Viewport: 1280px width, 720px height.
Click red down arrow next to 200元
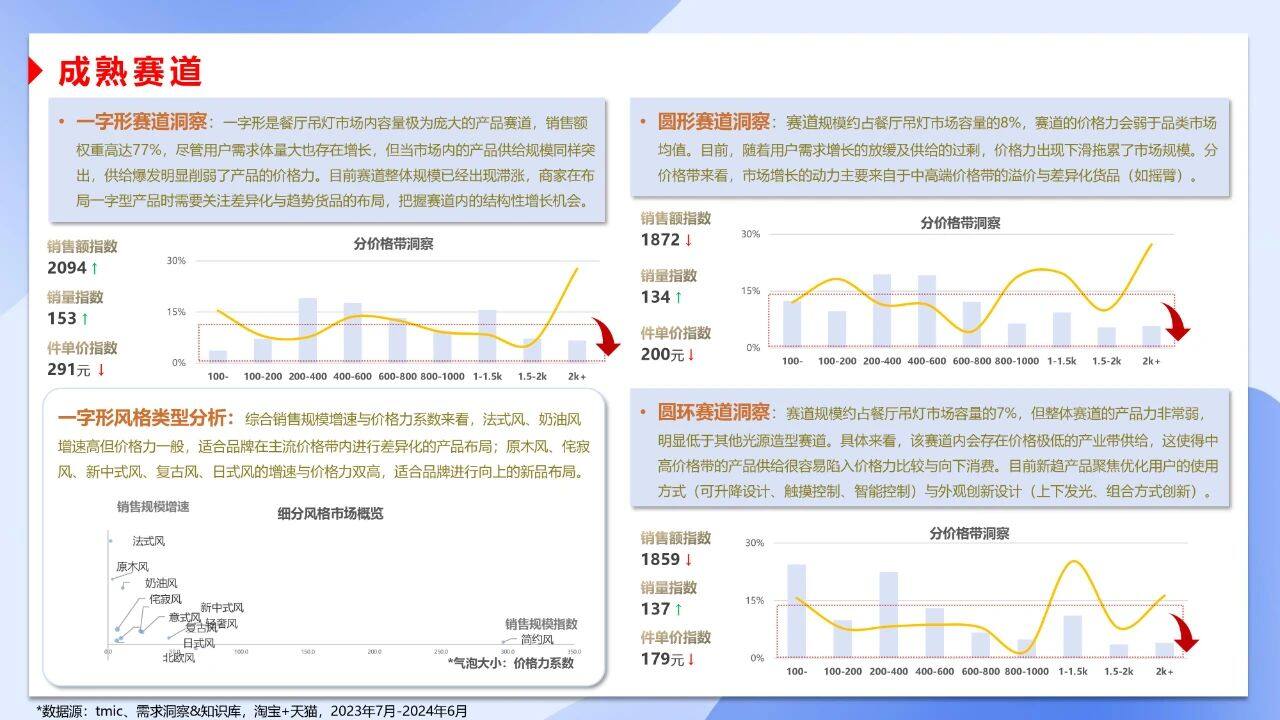[x=690, y=355]
